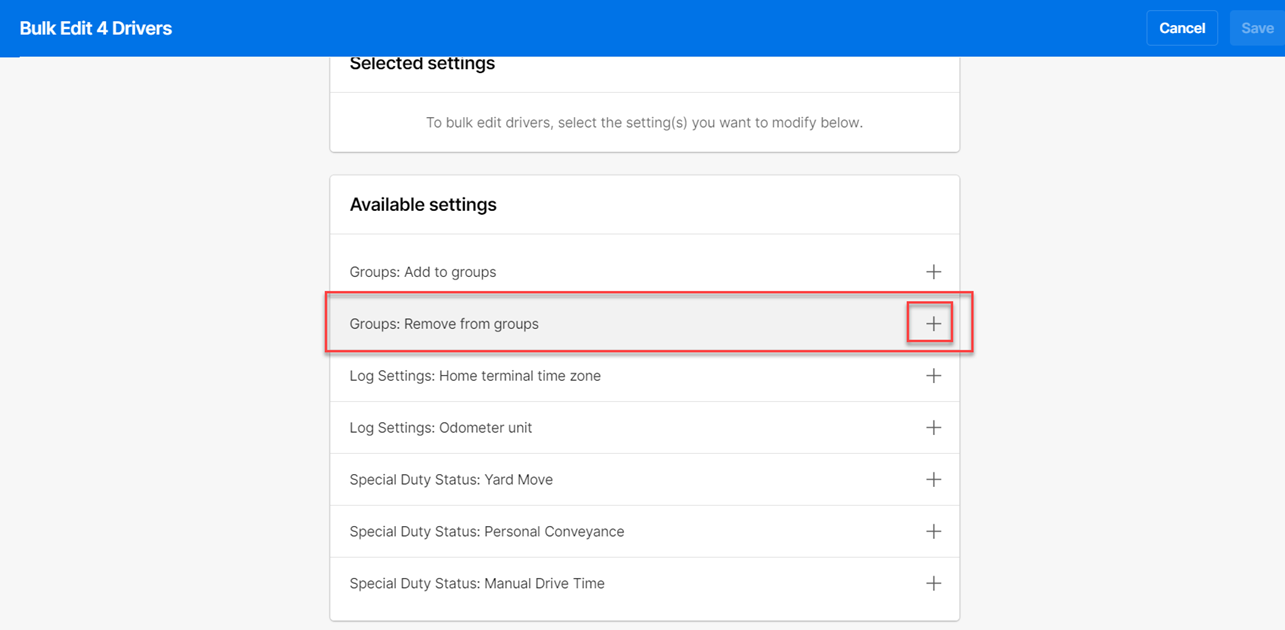Select 'Special Duty Status: Yard Move' label
Image resolution: width=1285 pixels, height=630 pixels.
click(x=451, y=480)
